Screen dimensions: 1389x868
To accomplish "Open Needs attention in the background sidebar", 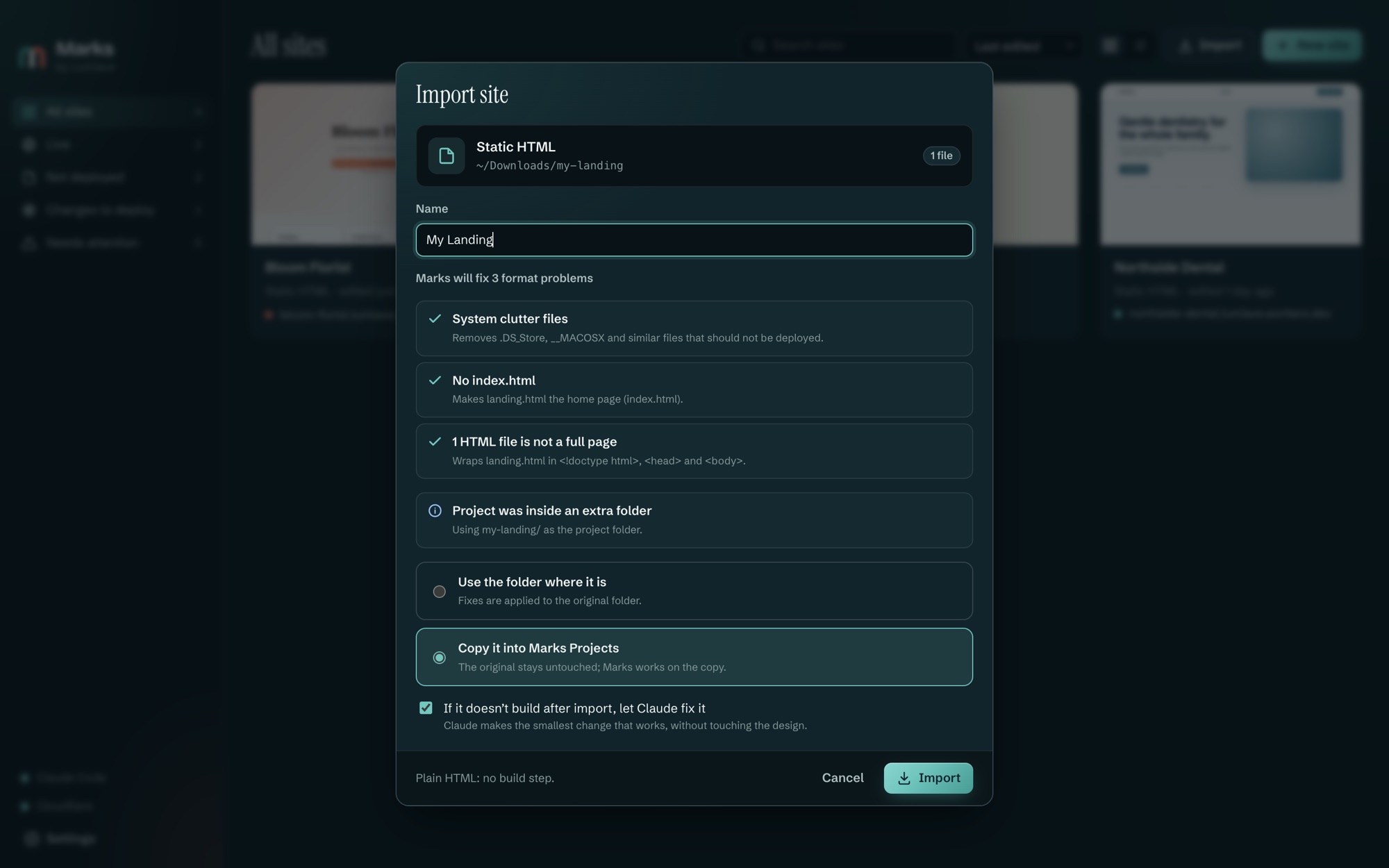I will coord(111,242).
